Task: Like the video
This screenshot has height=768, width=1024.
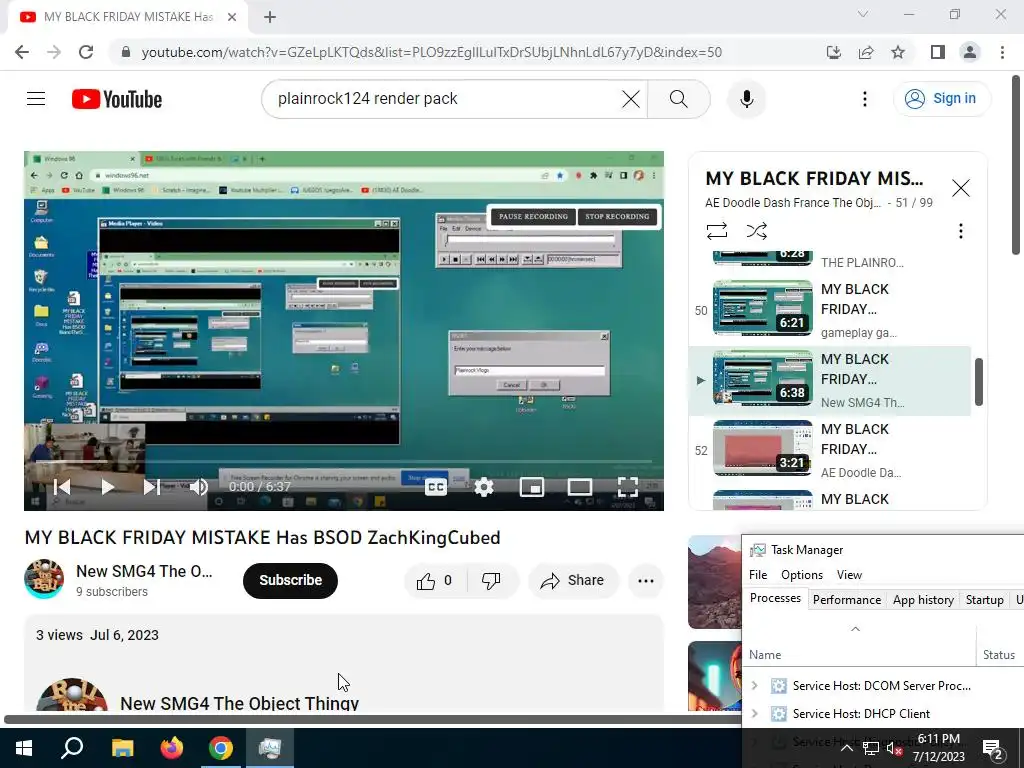Action: click(436, 581)
